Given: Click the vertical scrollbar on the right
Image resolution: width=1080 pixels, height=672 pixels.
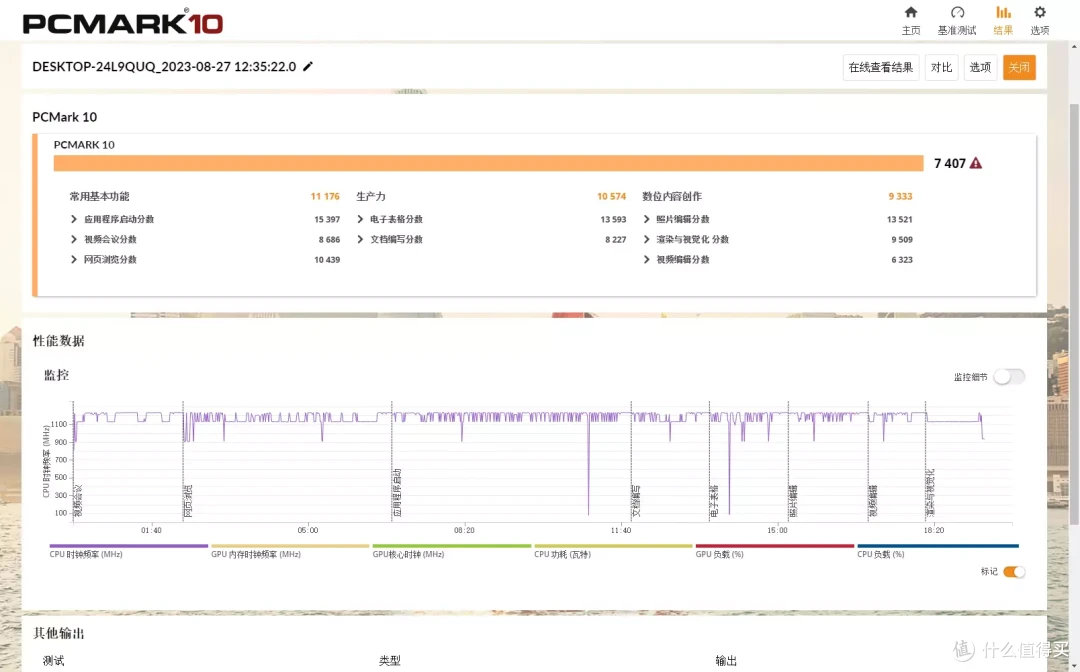Looking at the screenshot, I should click(1074, 313).
